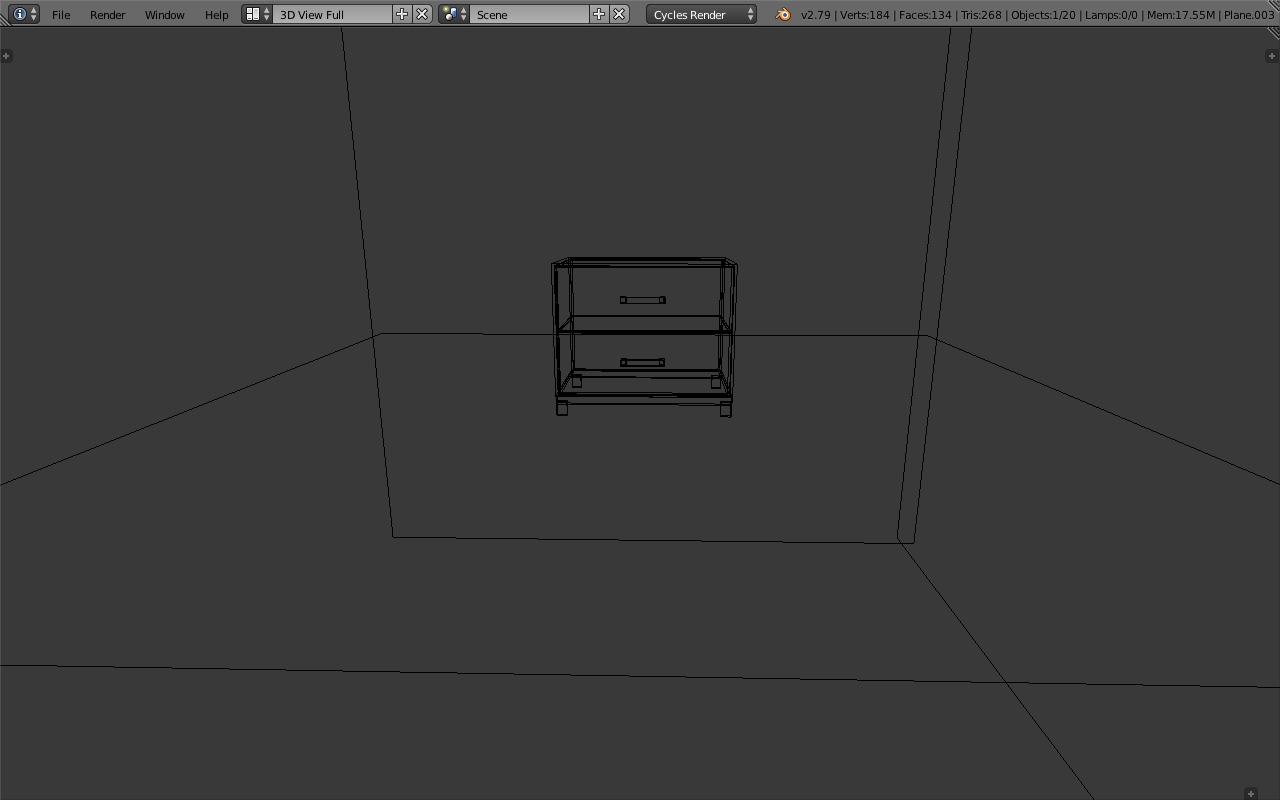This screenshot has height=800, width=1280.
Task: Open the Window menu
Action: (165, 15)
